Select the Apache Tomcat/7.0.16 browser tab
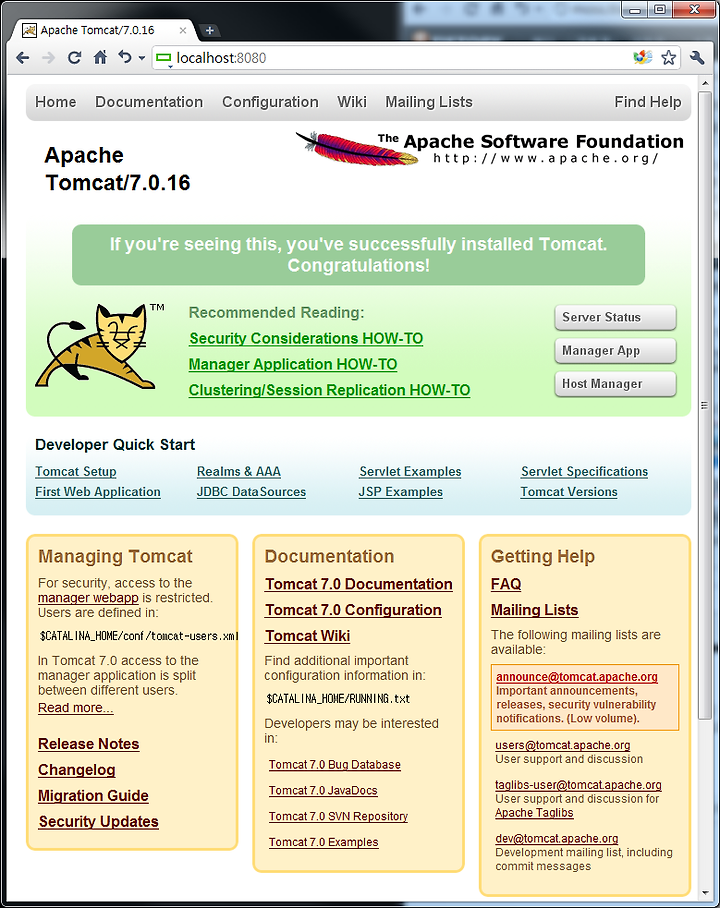The width and height of the screenshot is (720, 908). coord(103,30)
